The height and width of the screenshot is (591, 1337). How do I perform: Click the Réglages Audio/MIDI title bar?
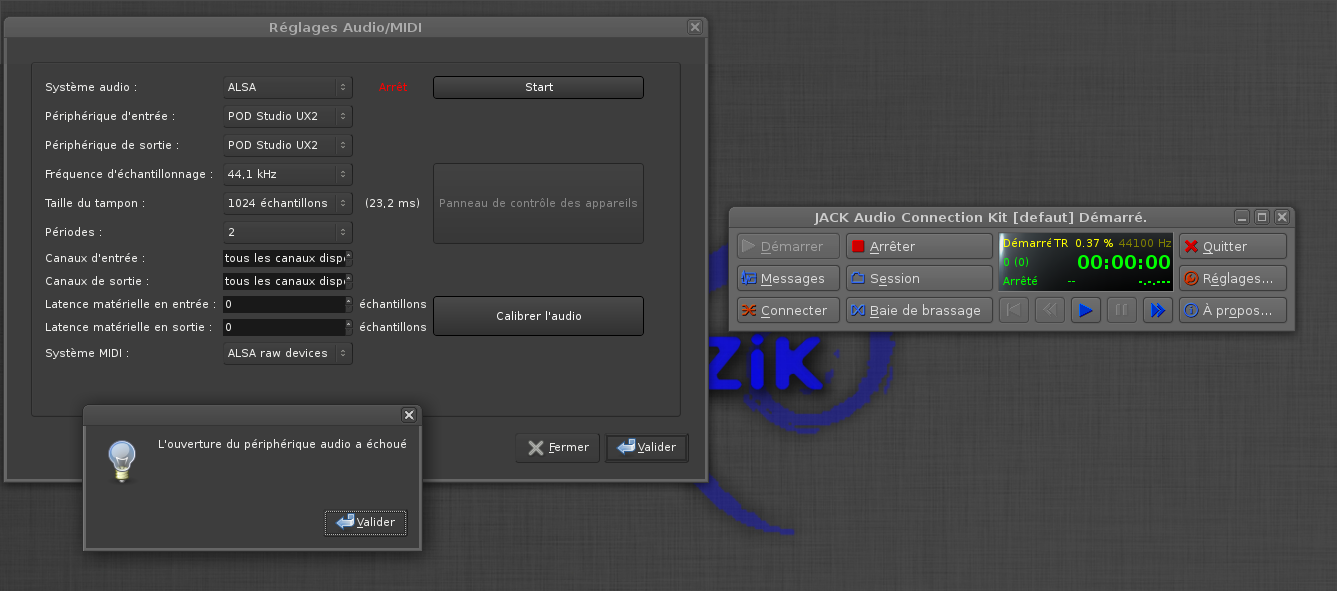coord(346,27)
